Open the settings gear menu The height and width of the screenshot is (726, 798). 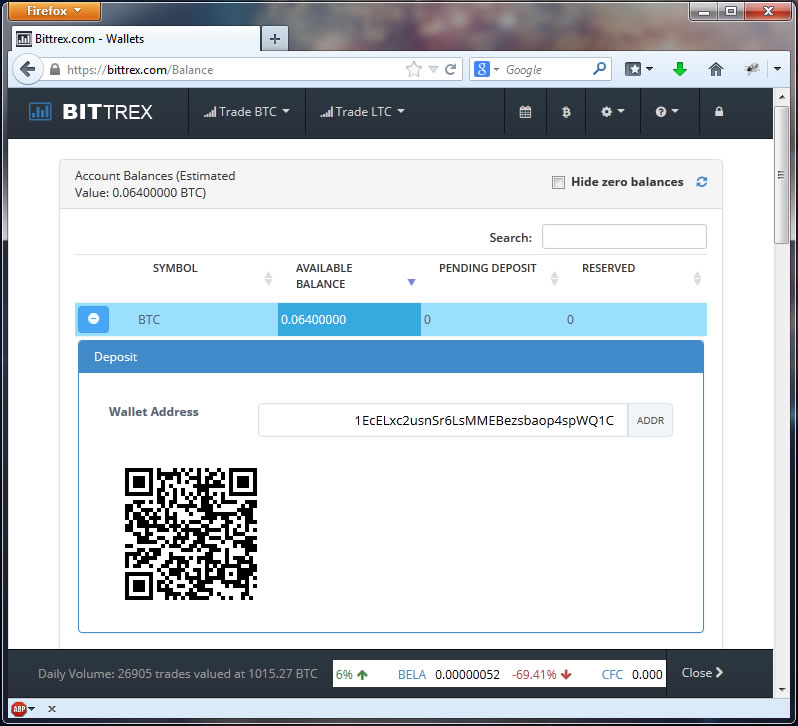612,111
